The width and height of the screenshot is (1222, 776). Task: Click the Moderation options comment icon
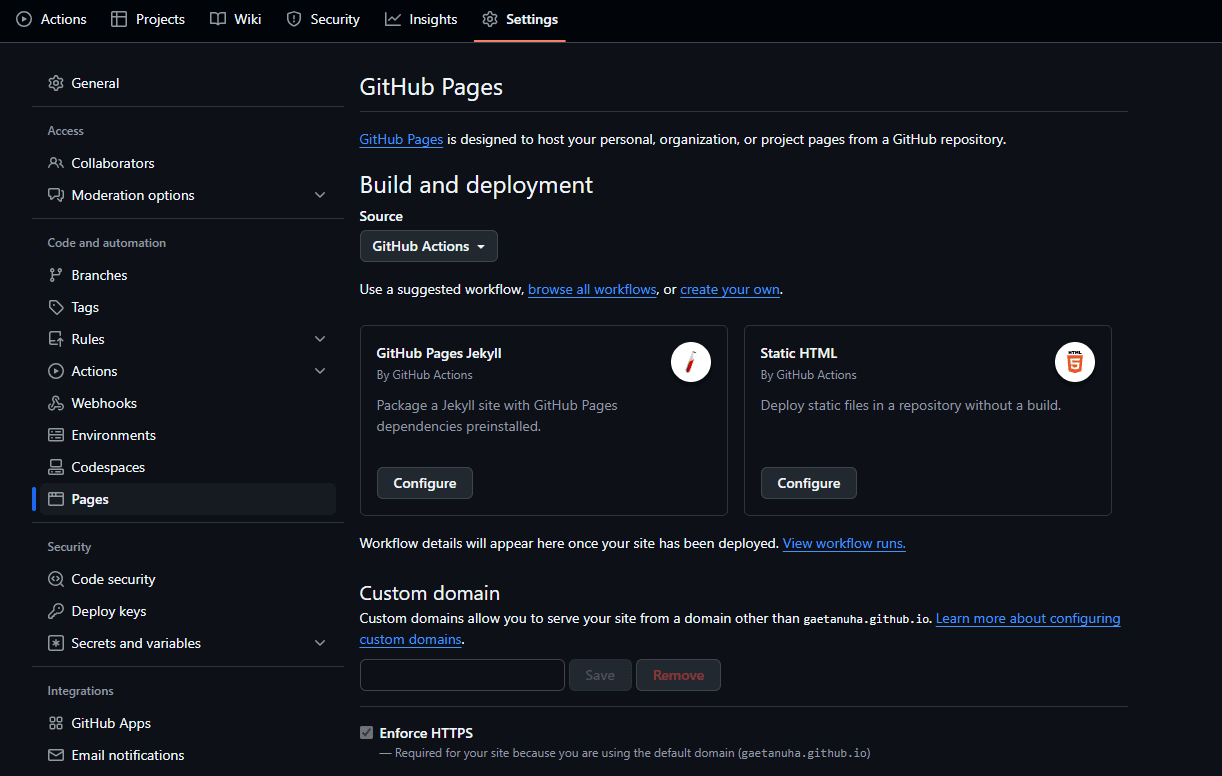[x=56, y=195]
